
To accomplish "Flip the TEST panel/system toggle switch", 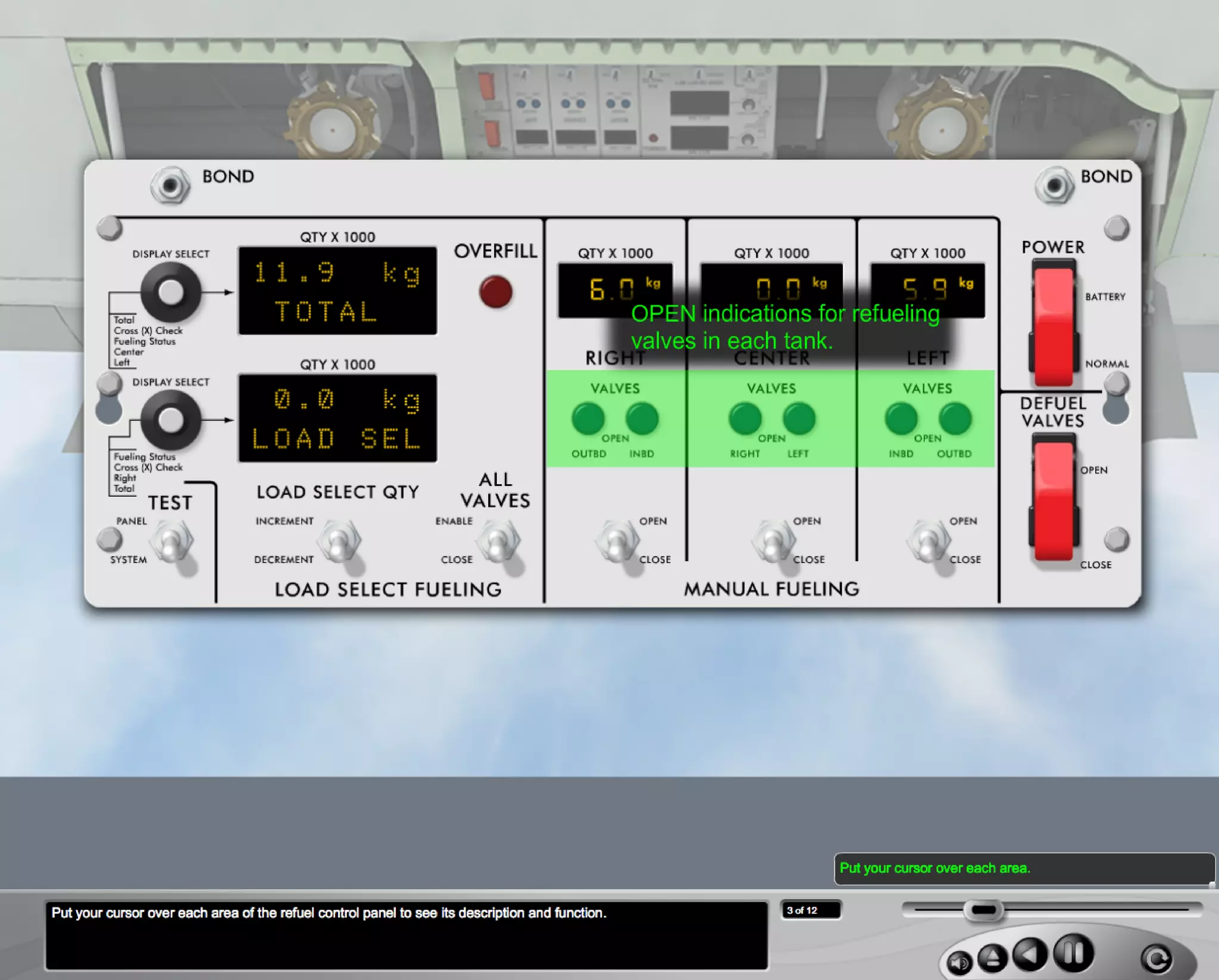I will 172,541.
